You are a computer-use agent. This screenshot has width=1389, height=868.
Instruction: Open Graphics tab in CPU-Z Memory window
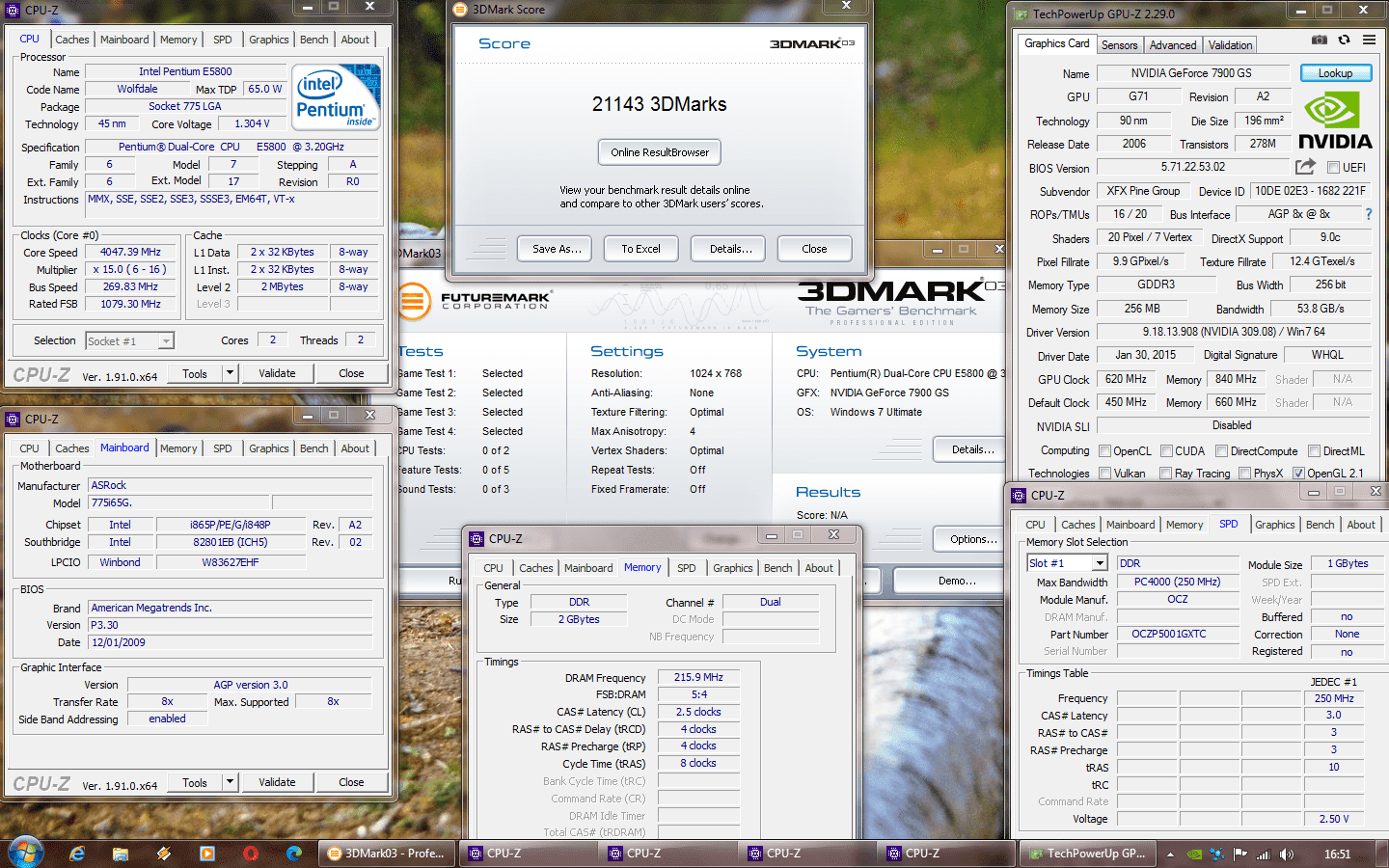coord(733,568)
